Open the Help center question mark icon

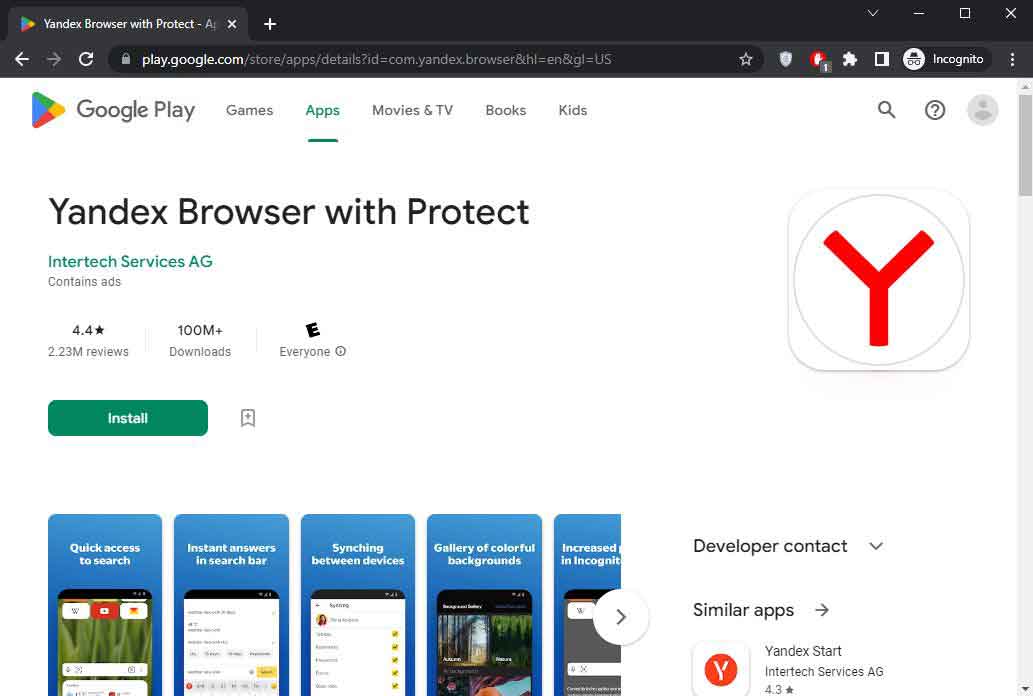pos(935,110)
